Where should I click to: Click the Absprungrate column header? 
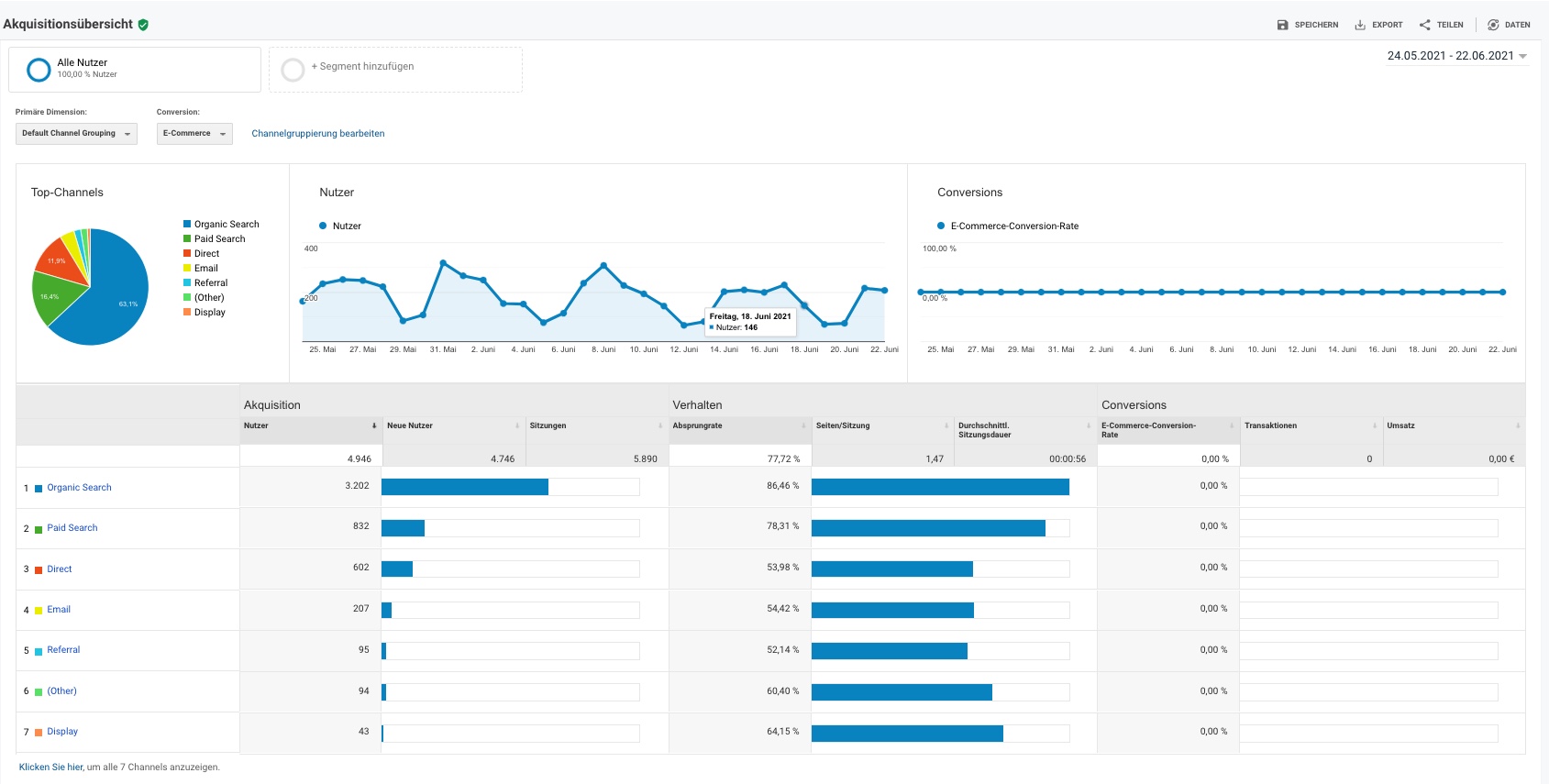[697, 425]
